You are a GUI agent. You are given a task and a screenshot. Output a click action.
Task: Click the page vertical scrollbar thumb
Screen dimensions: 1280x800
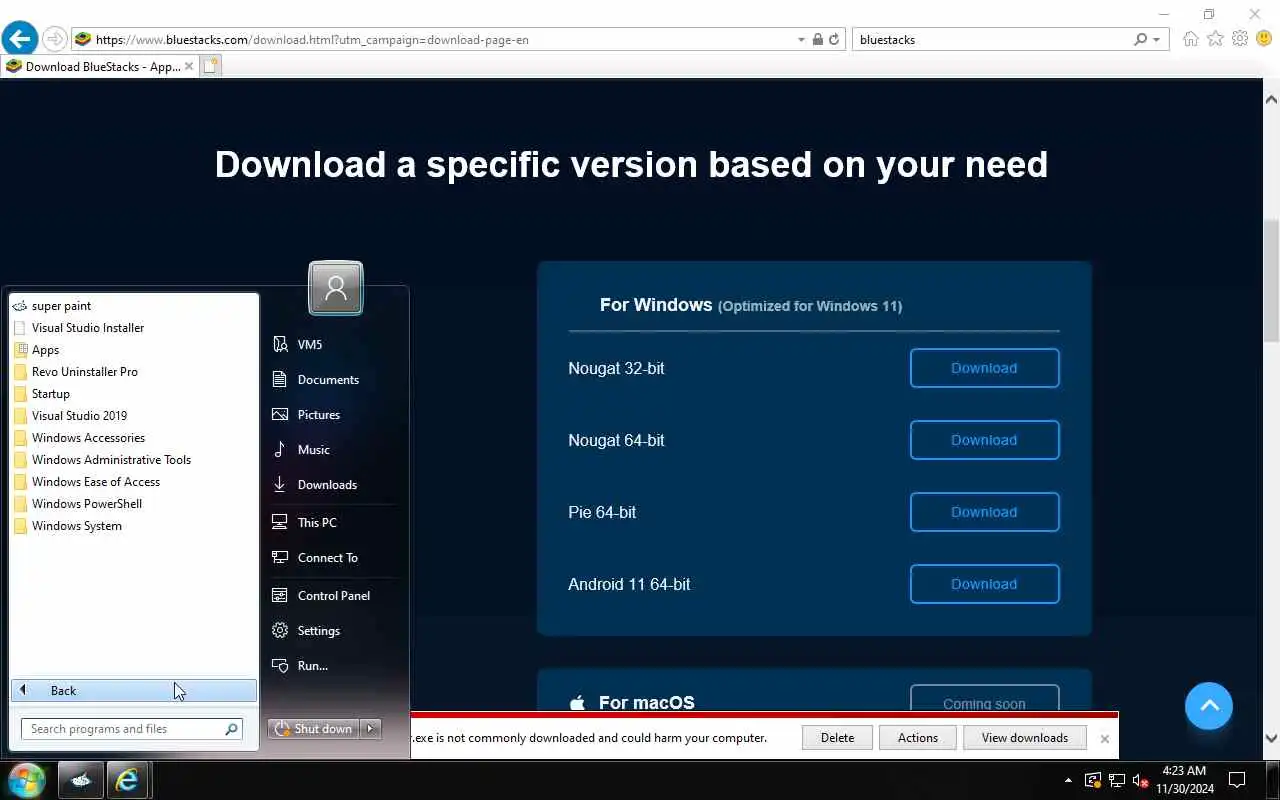pyautogui.click(x=1271, y=280)
